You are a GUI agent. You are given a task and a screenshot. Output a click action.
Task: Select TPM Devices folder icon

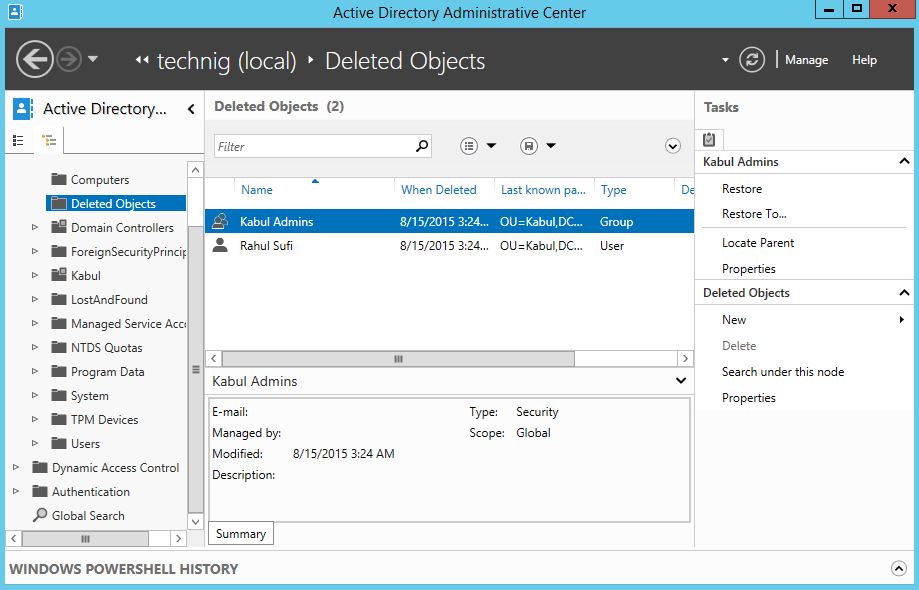point(59,420)
